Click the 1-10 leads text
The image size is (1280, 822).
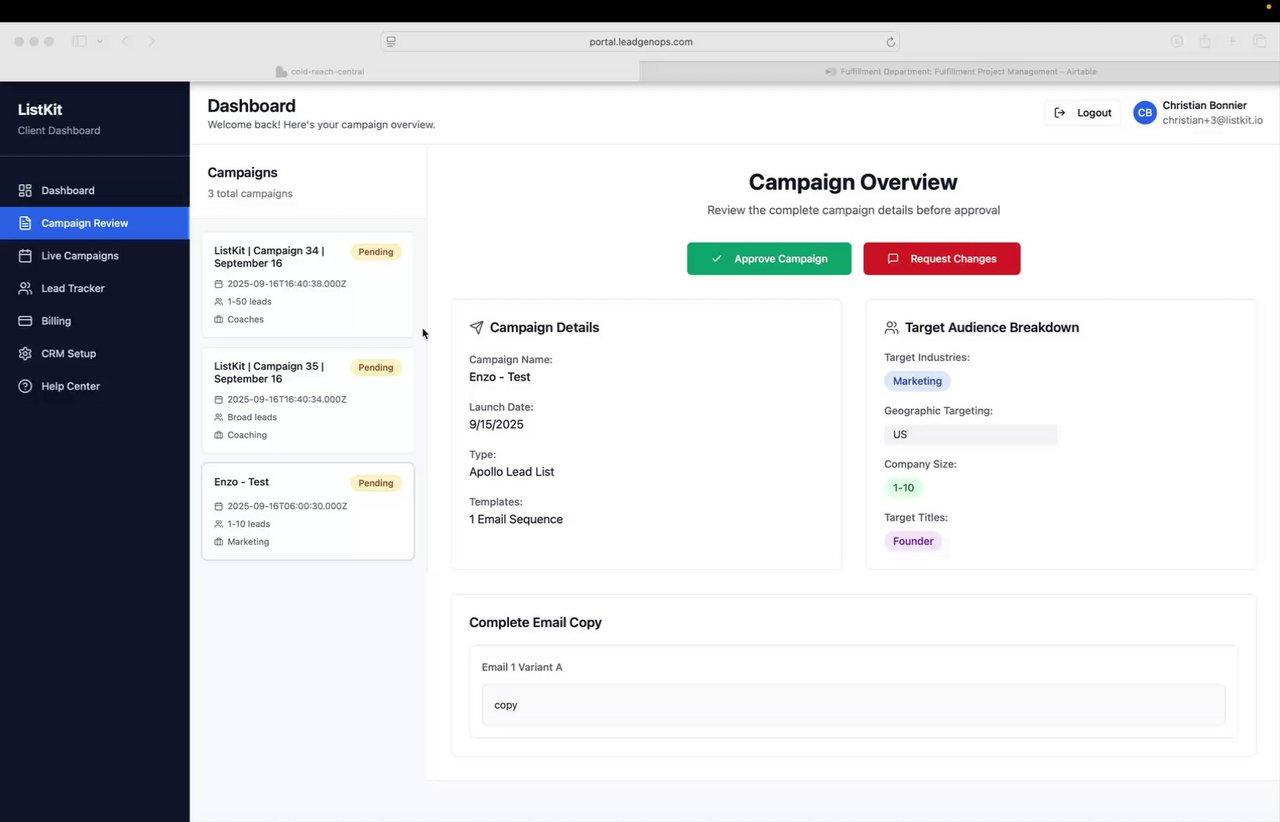click(x=249, y=524)
